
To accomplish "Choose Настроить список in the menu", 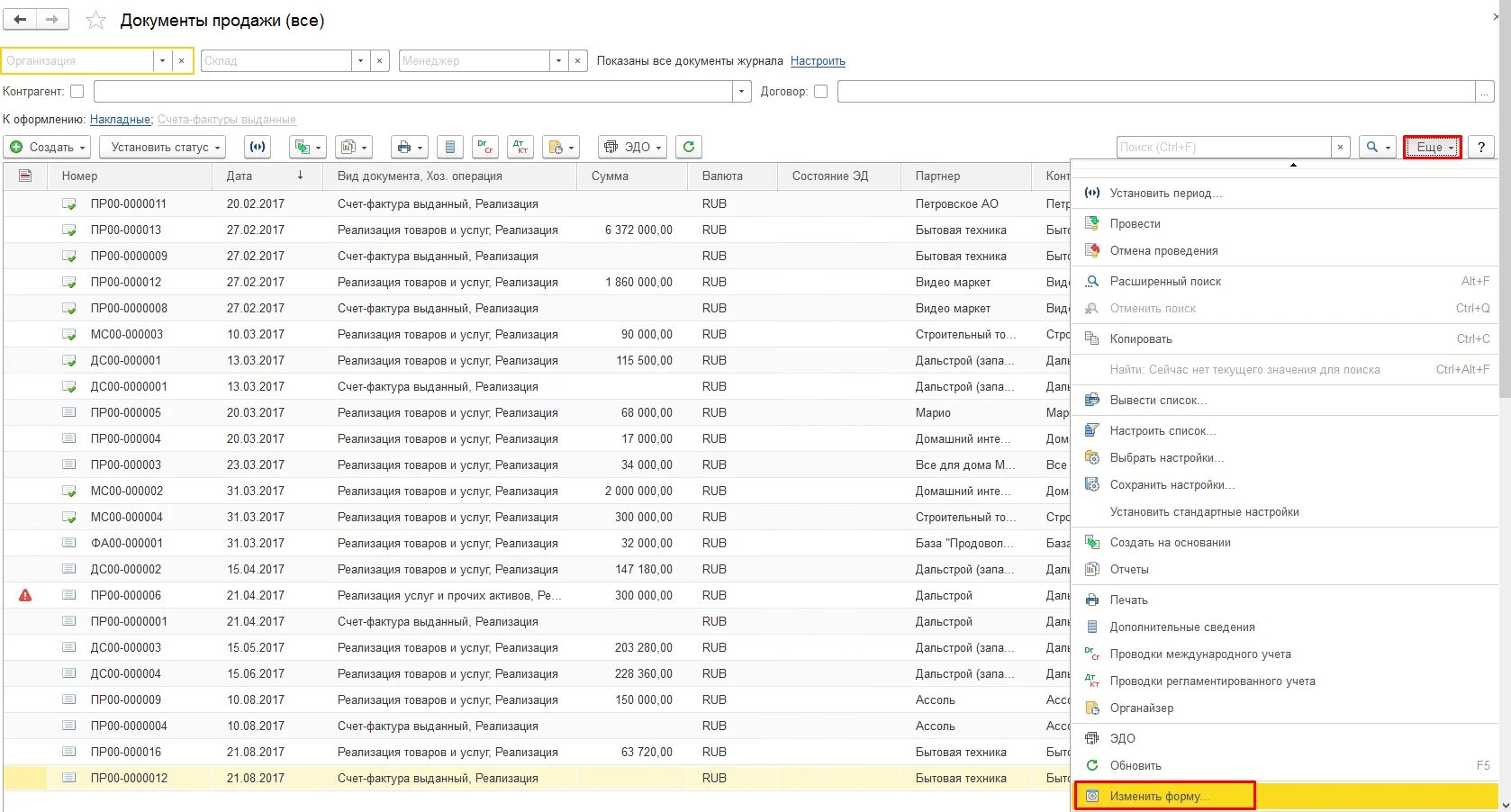I will (1163, 430).
